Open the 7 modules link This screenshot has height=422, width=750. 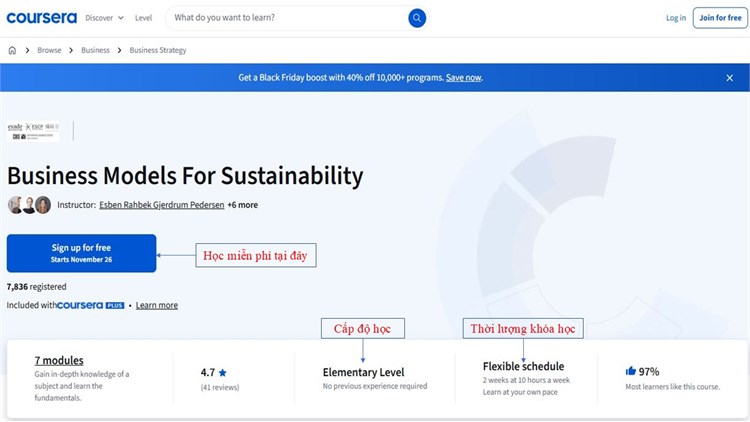[59, 360]
